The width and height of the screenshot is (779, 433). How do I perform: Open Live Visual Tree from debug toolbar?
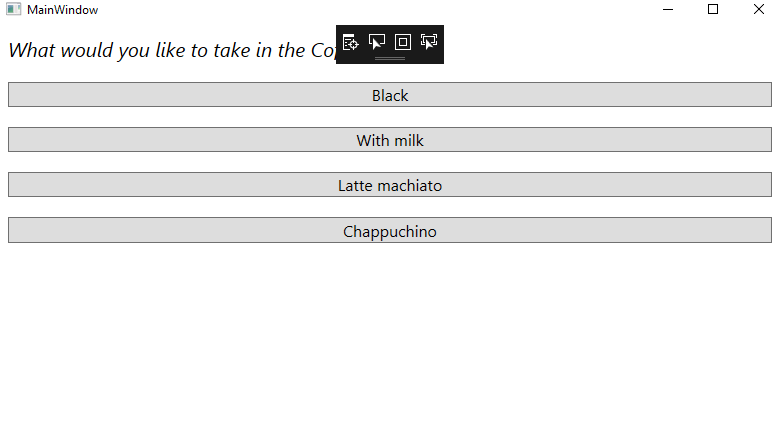pyautogui.click(x=350, y=42)
